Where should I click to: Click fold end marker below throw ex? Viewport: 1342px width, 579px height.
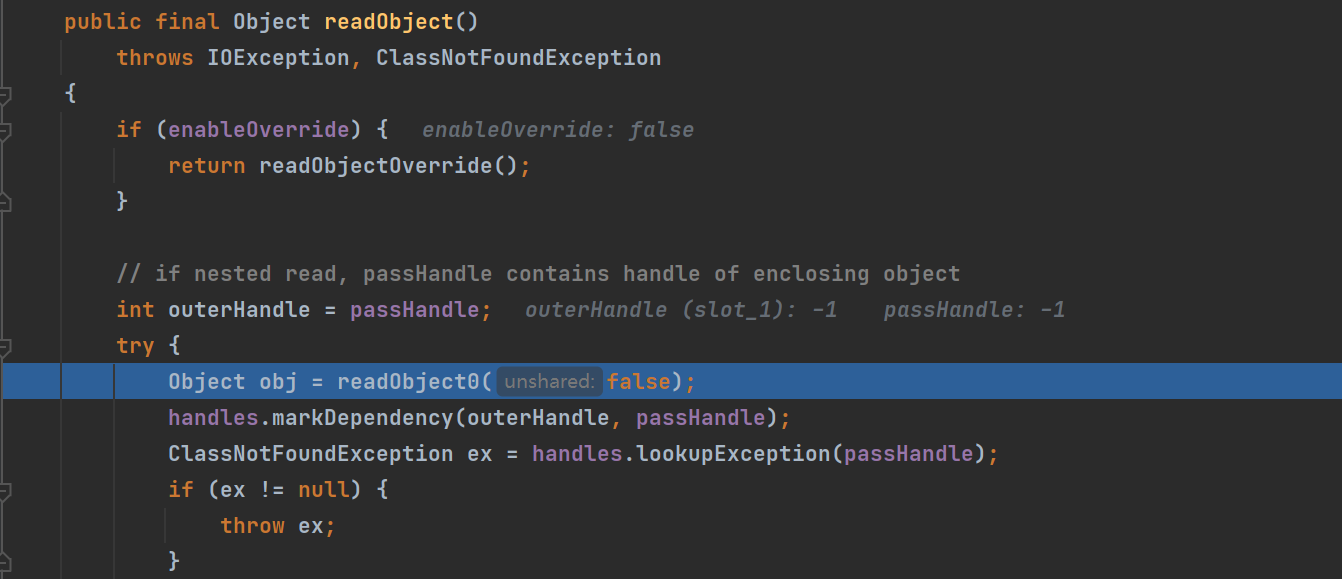pos(5,562)
